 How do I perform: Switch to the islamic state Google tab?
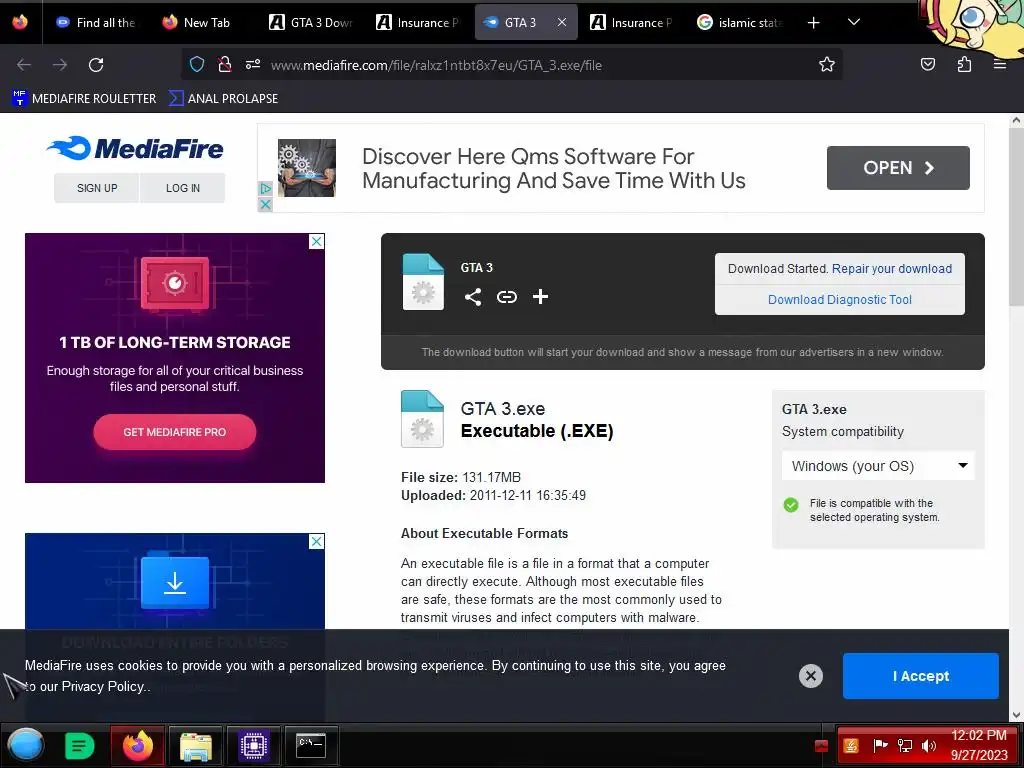[x=740, y=22]
